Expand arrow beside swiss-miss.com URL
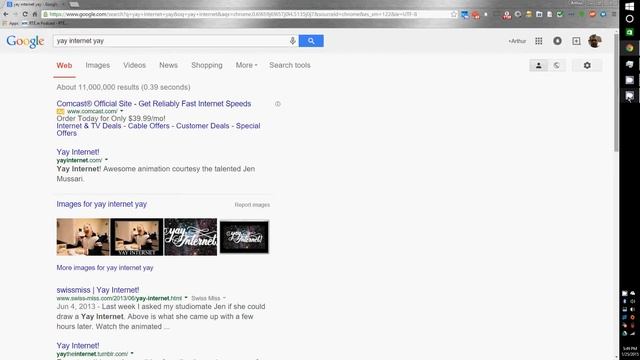 click(186, 298)
